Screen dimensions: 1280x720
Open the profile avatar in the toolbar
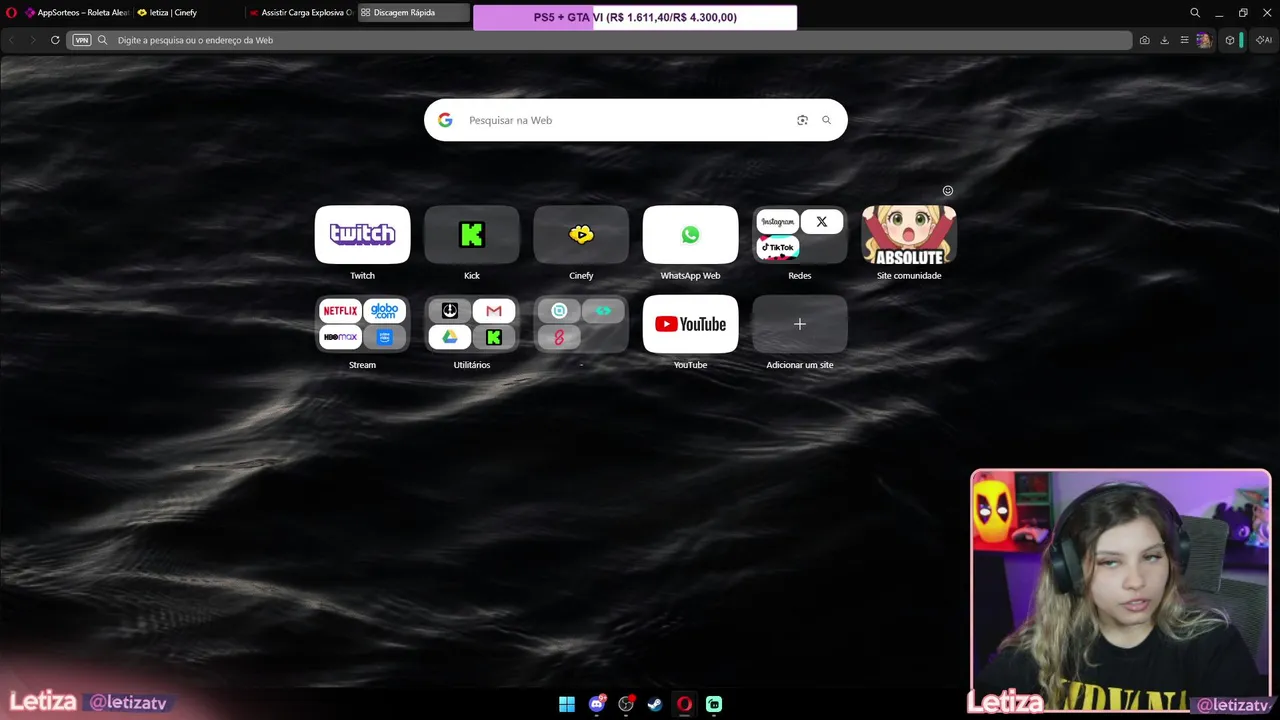[x=1204, y=40]
